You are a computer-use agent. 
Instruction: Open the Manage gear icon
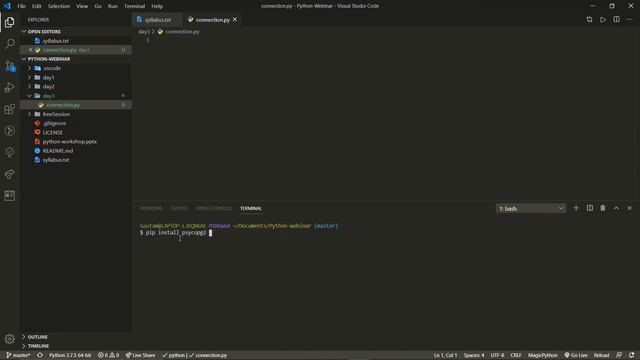(x=9, y=339)
